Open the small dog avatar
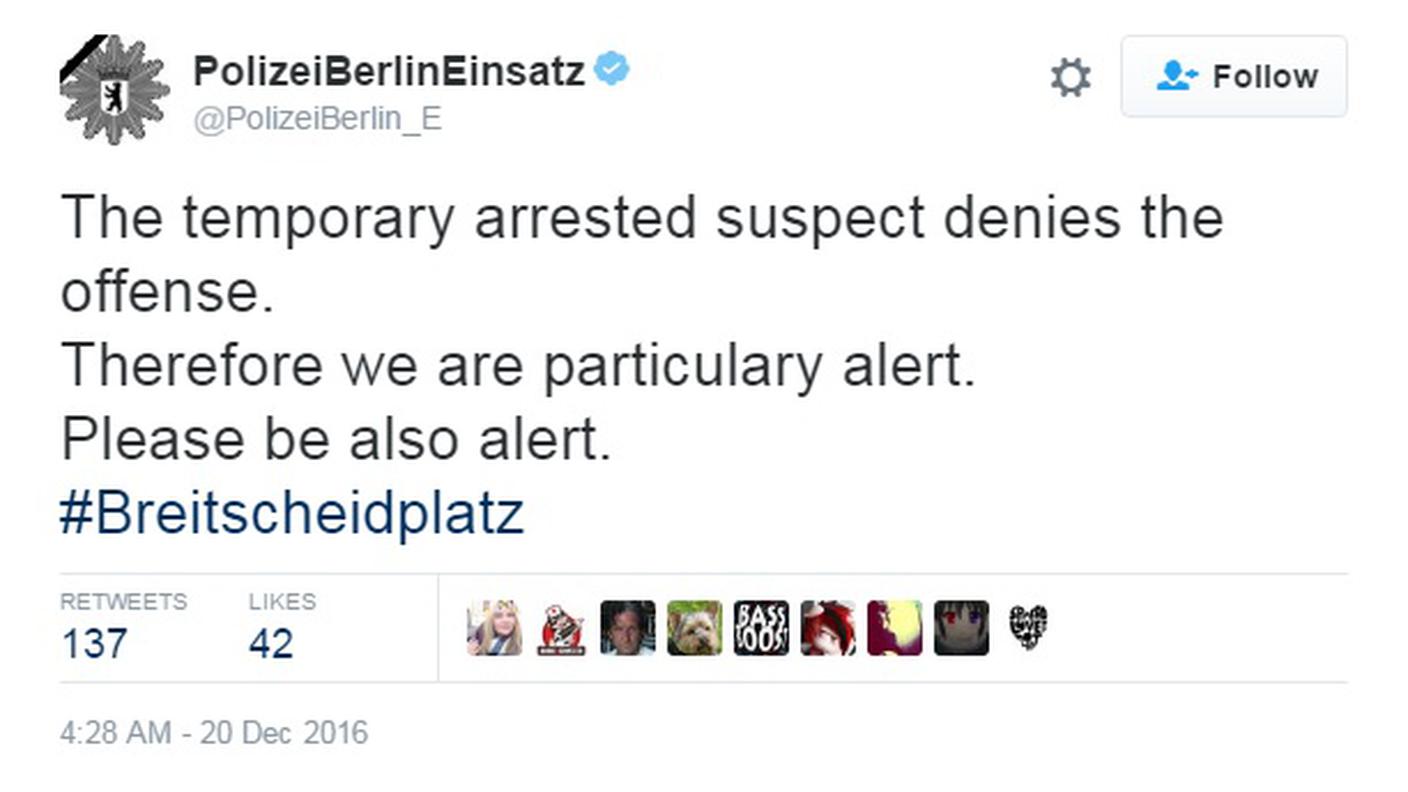 click(x=695, y=628)
